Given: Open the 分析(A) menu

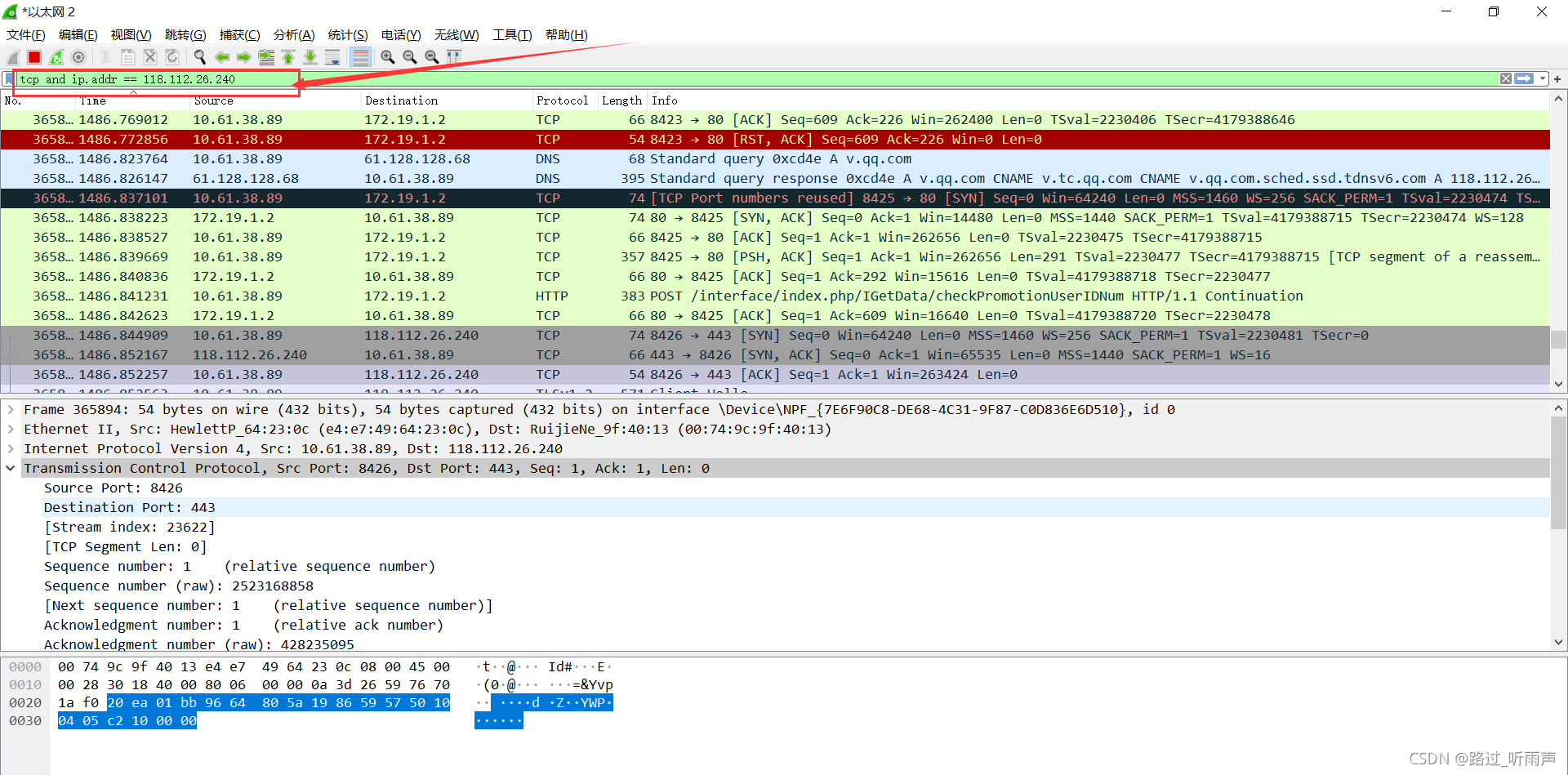Looking at the screenshot, I should tap(293, 35).
